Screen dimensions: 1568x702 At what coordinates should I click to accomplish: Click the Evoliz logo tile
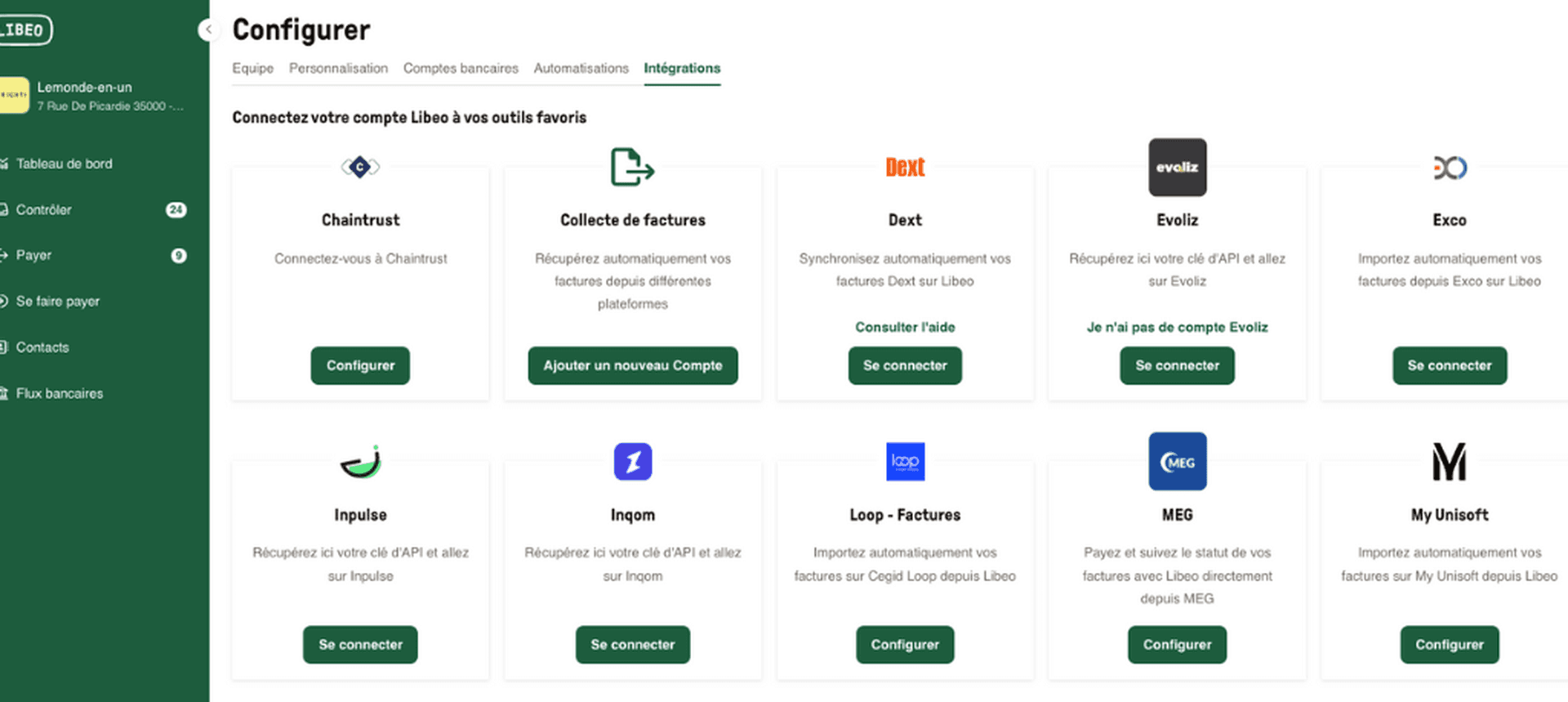[1177, 167]
